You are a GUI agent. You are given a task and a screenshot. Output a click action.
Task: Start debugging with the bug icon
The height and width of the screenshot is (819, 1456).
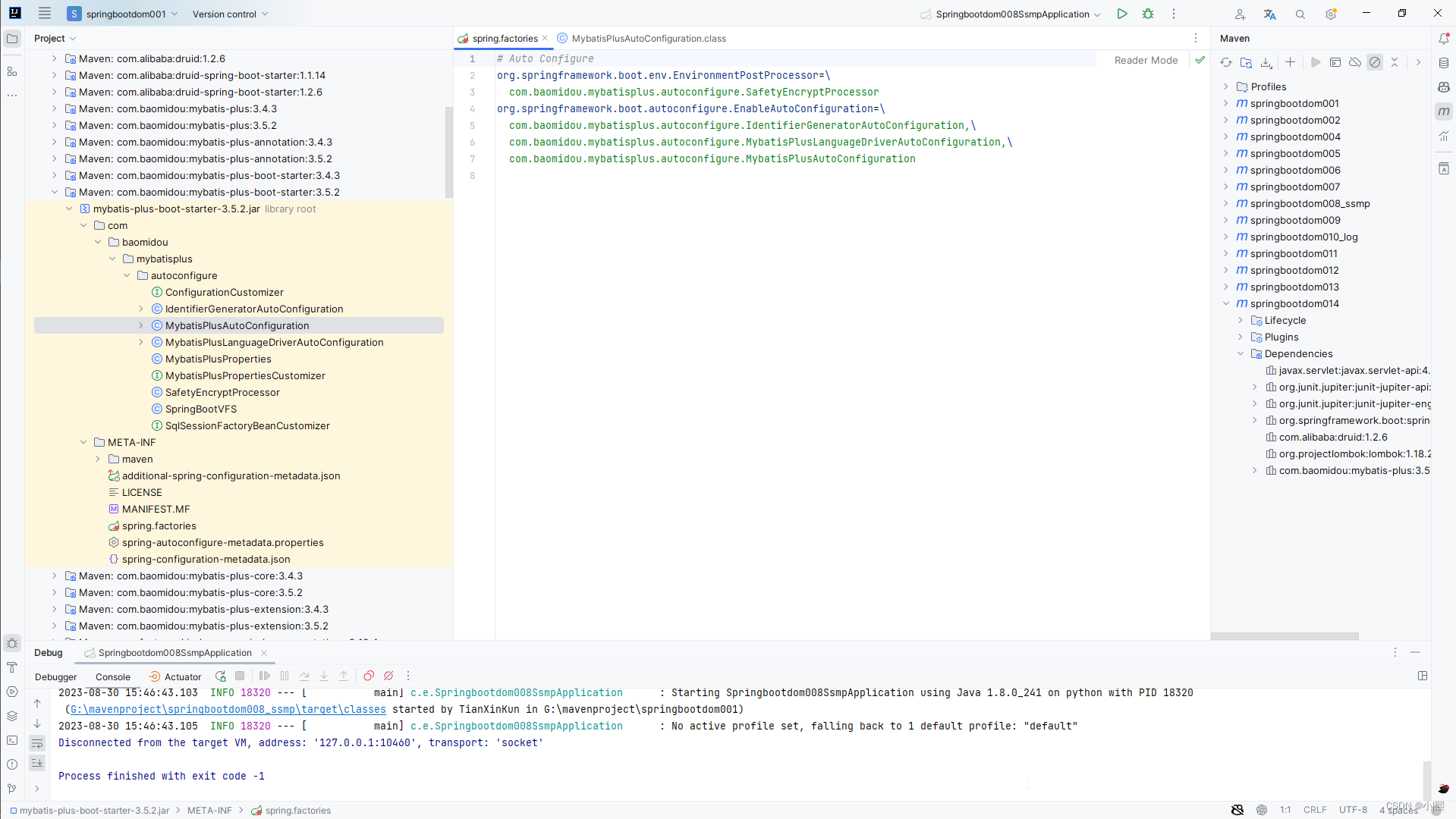point(1148,14)
